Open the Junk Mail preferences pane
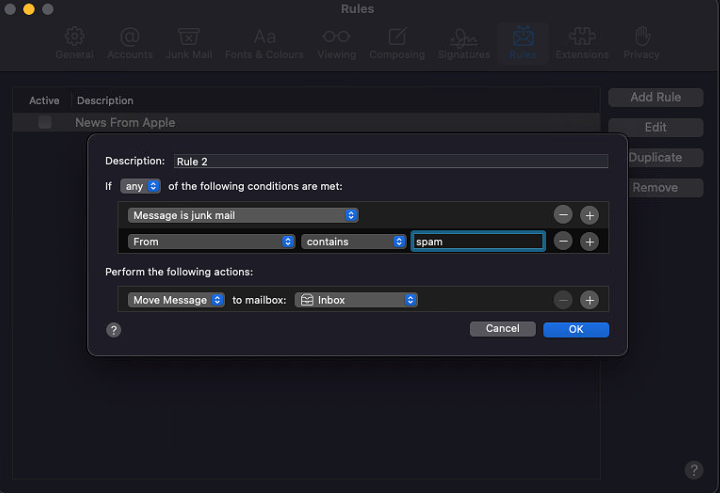The image size is (720, 493). point(189,43)
